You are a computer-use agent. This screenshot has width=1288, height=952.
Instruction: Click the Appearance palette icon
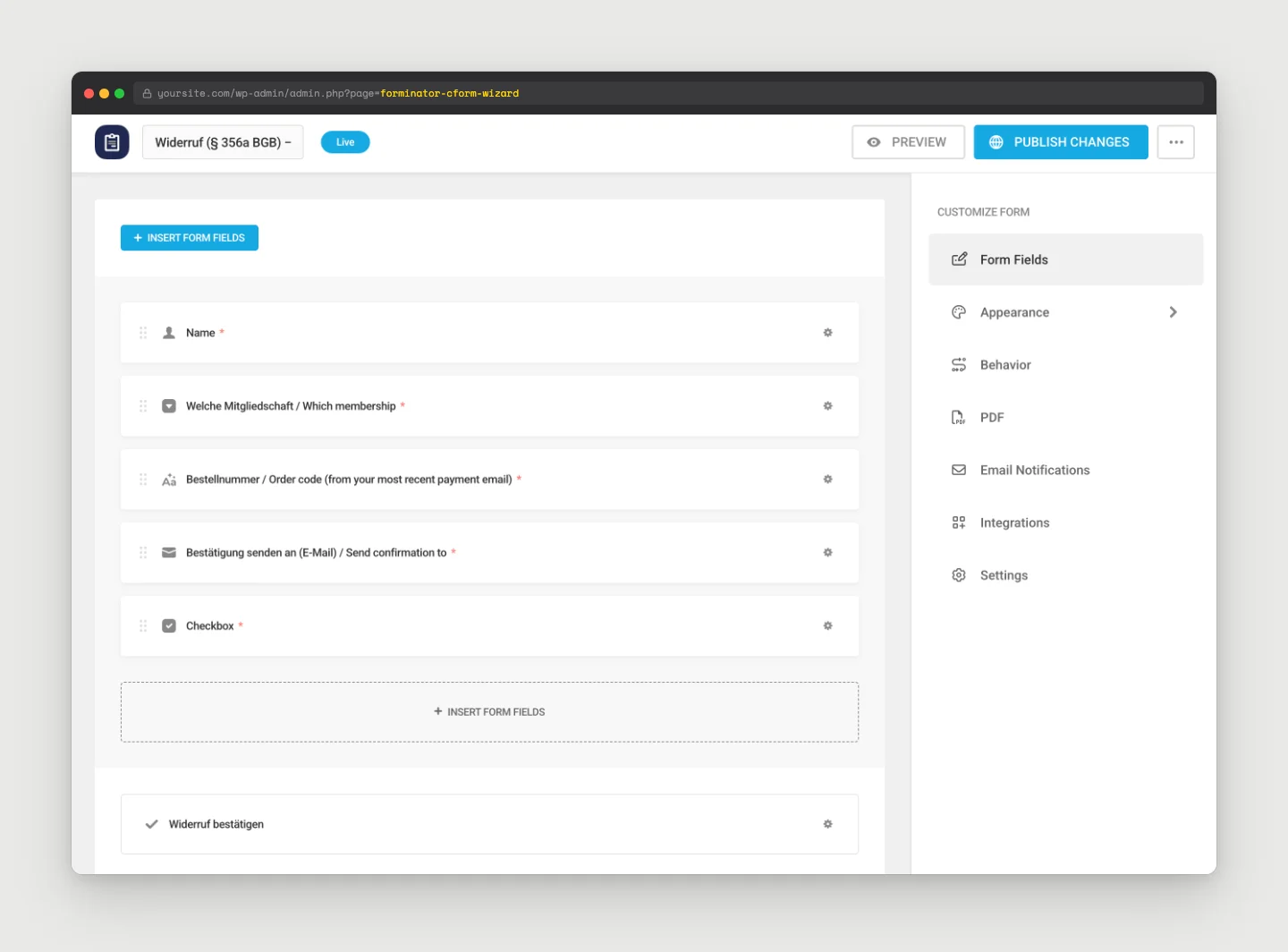959,312
